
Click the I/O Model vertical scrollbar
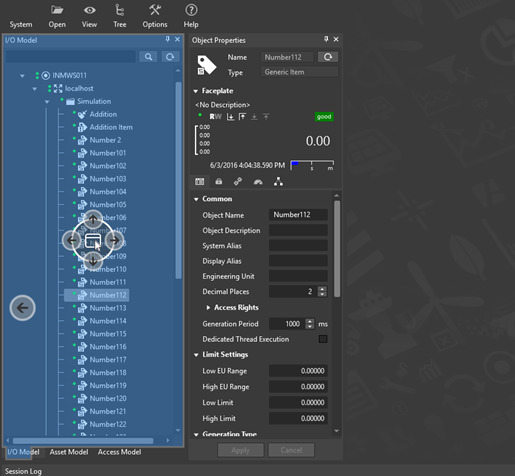click(x=179, y=180)
